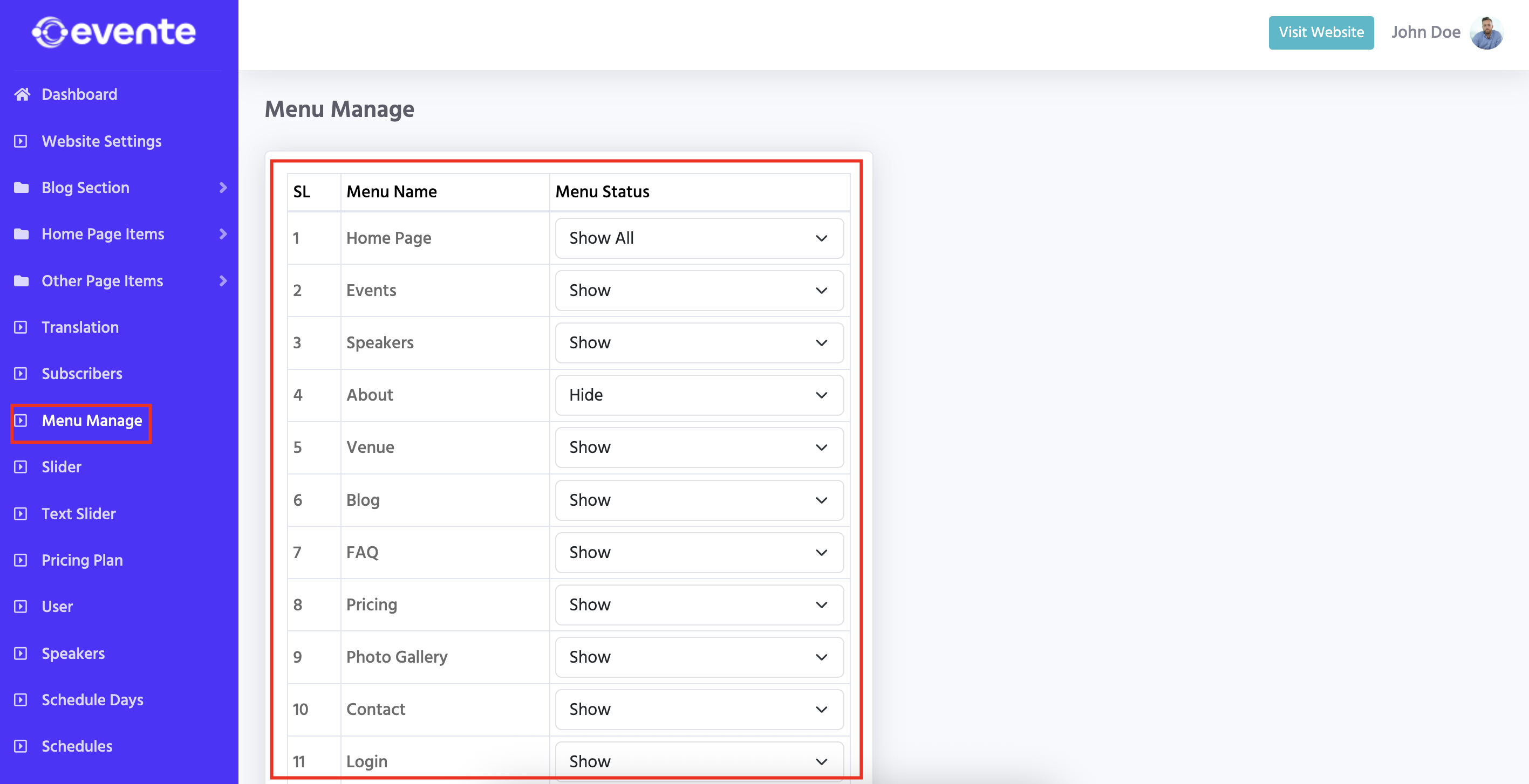The image size is (1529, 784).
Task: Click the Website Settings sidebar icon
Action: [x=21, y=141]
